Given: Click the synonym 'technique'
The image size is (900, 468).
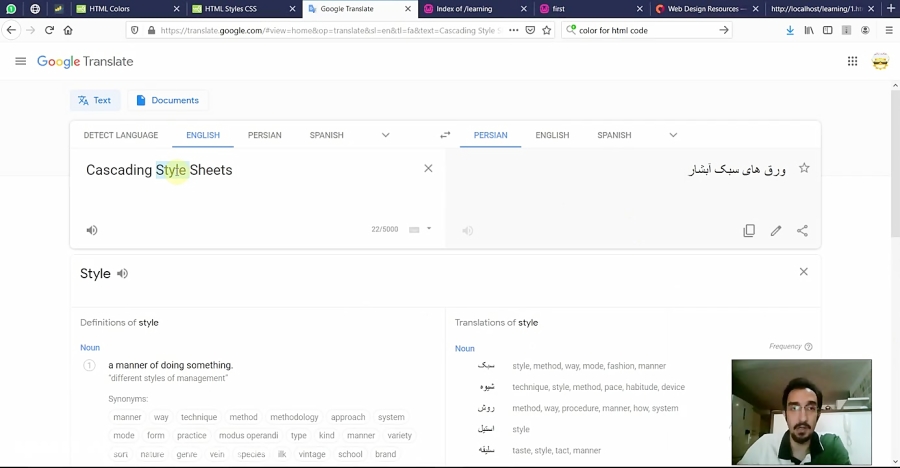Looking at the screenshot, I should pos(199,417).
